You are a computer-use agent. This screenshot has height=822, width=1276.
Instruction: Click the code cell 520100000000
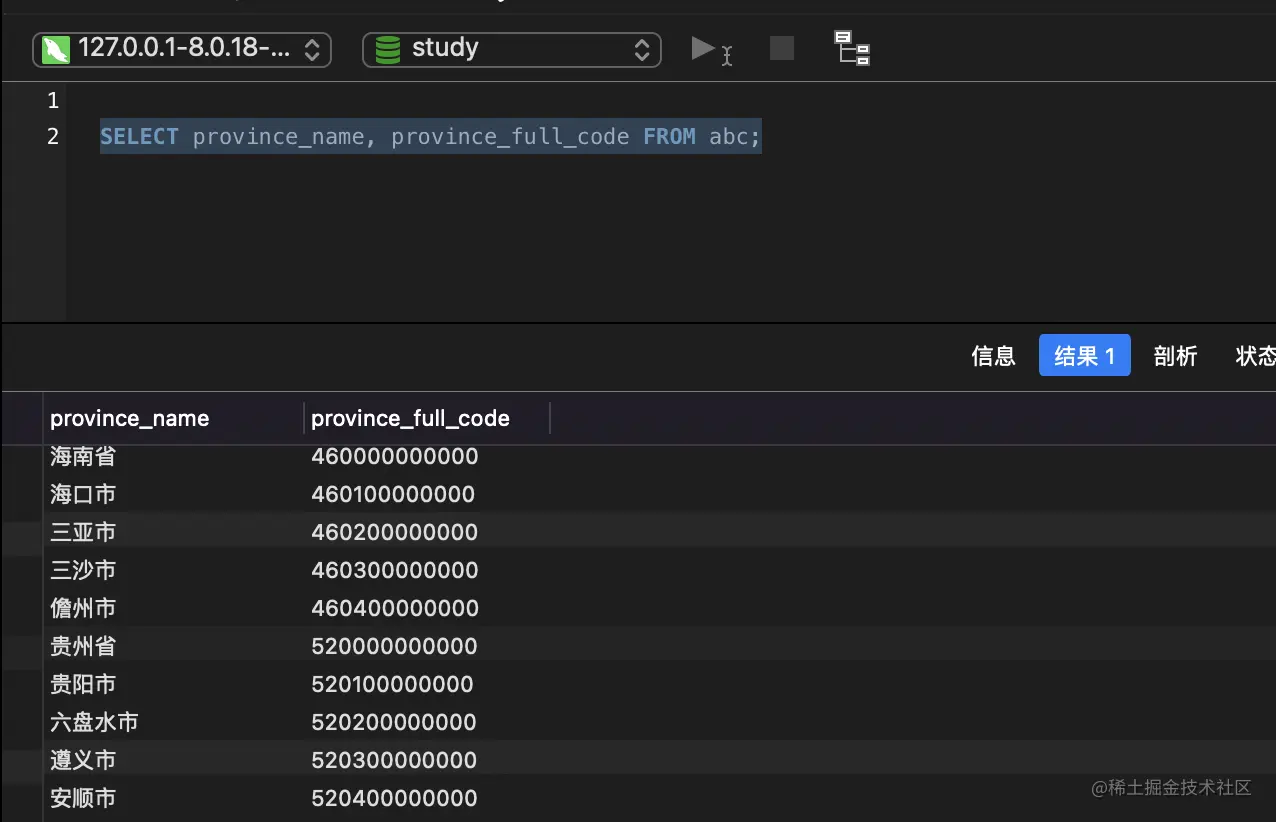[x=393, y=684]
